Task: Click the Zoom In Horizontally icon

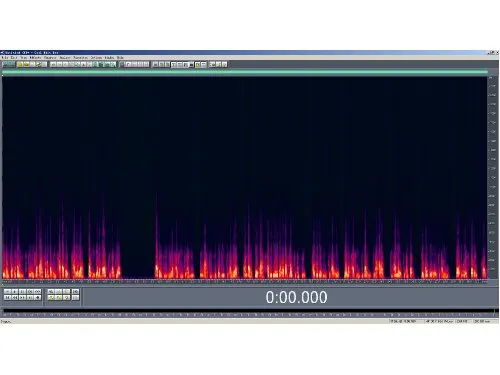Action: 51,291
